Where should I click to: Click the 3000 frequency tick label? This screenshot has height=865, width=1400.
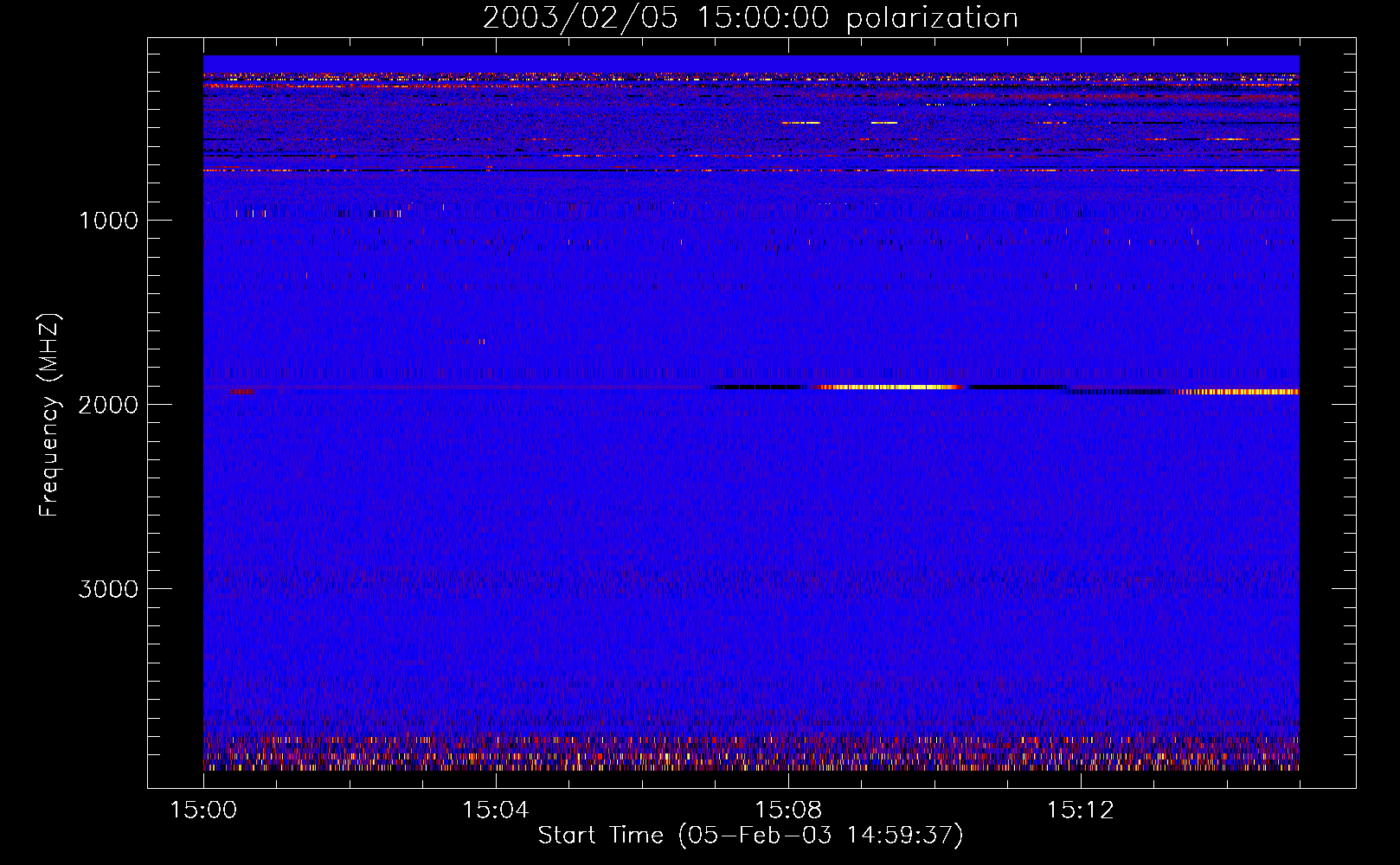(108, 589)
